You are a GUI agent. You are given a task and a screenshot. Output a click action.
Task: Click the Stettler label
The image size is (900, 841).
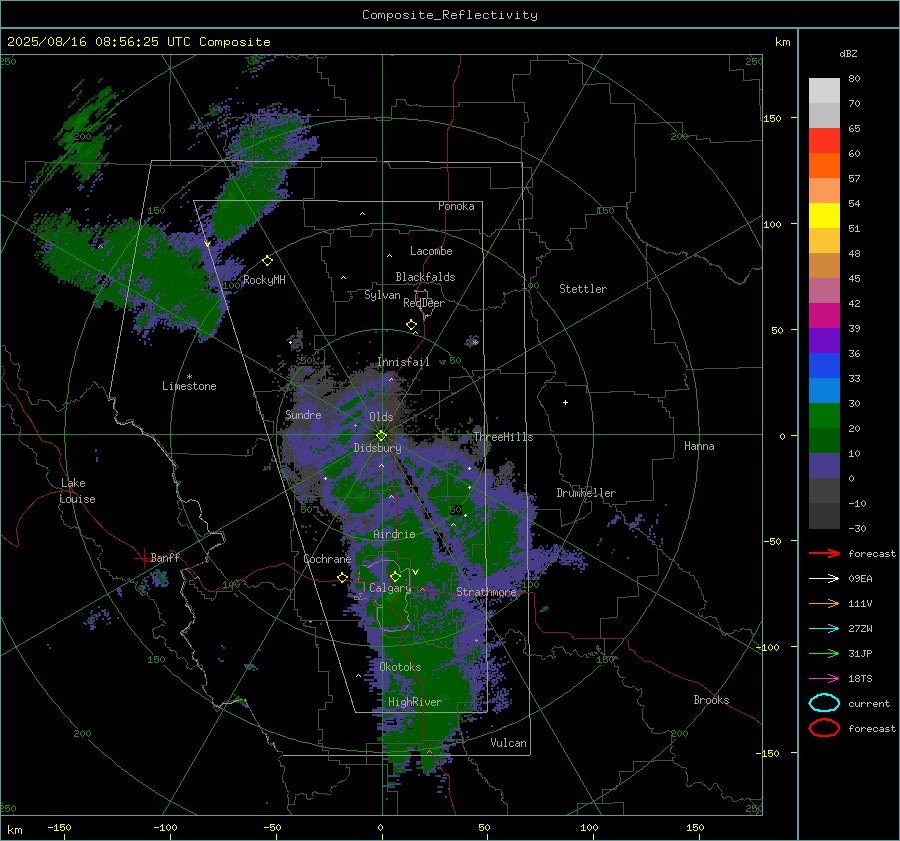[583, 289]
